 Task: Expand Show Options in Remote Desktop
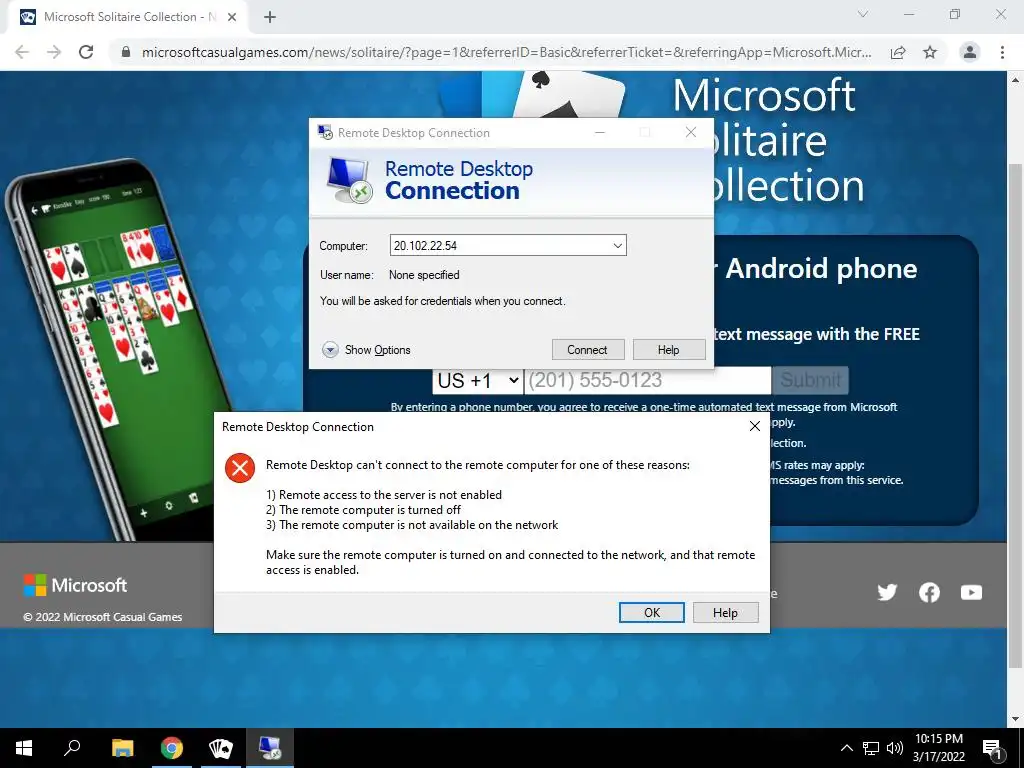point(366,350)
